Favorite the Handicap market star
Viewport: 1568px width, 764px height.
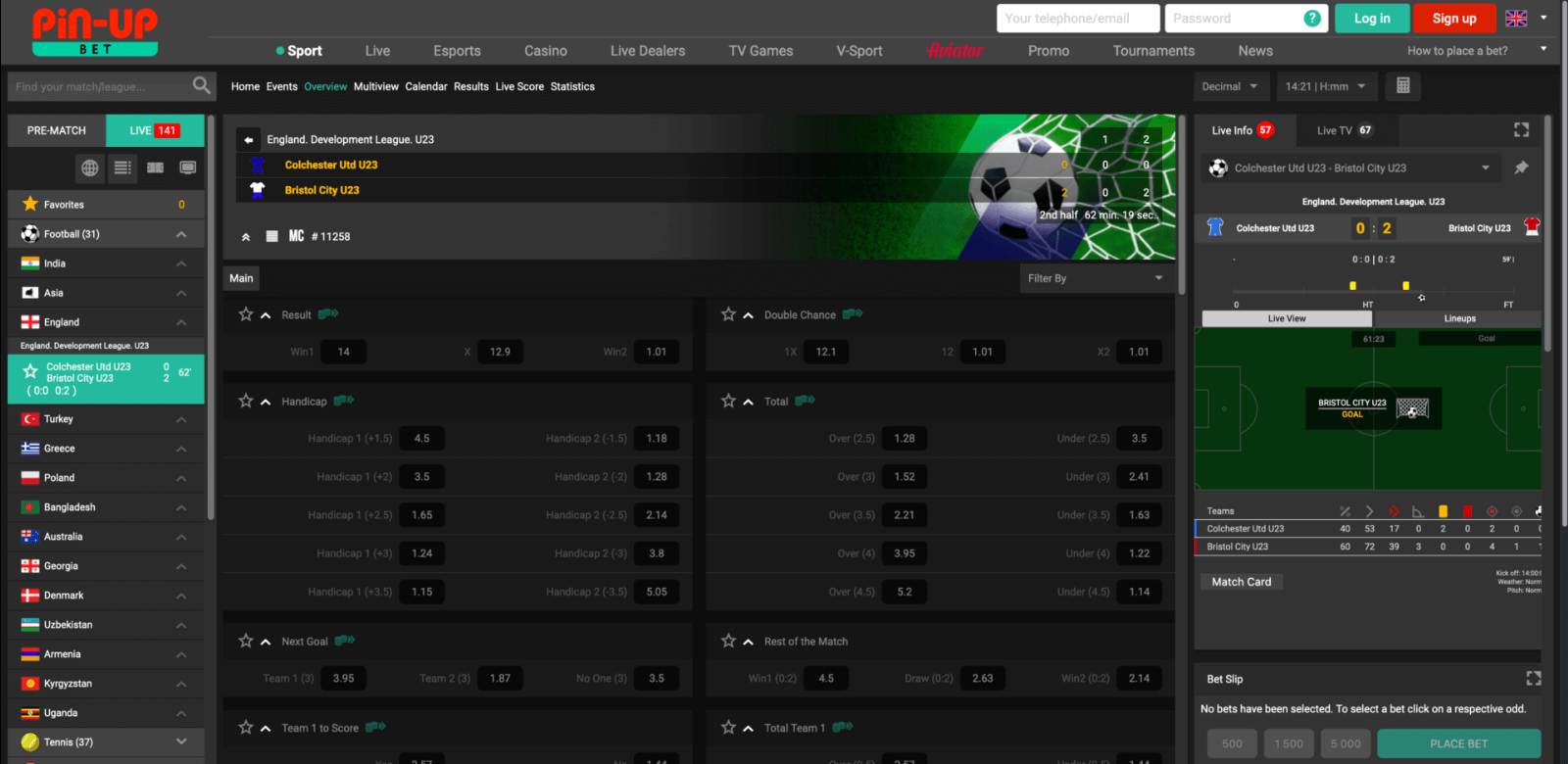click(246, 401)
